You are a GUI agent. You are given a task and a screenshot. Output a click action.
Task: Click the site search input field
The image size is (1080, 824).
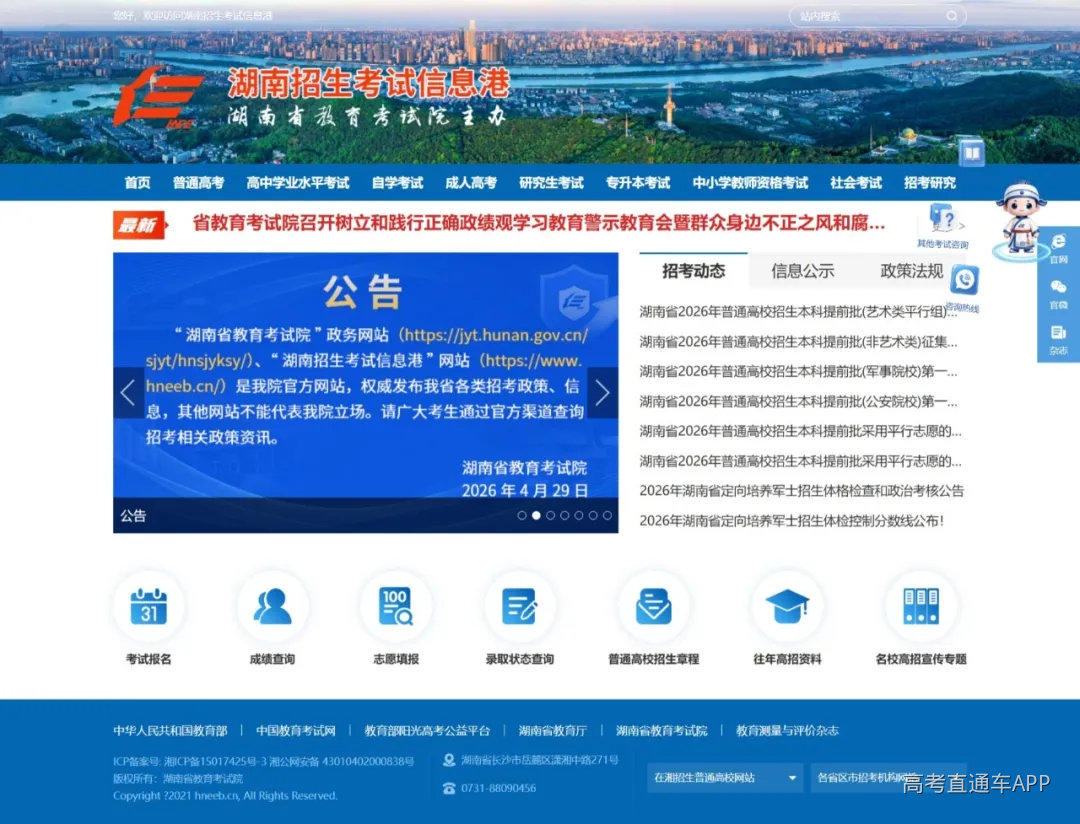tap(878, 16)
